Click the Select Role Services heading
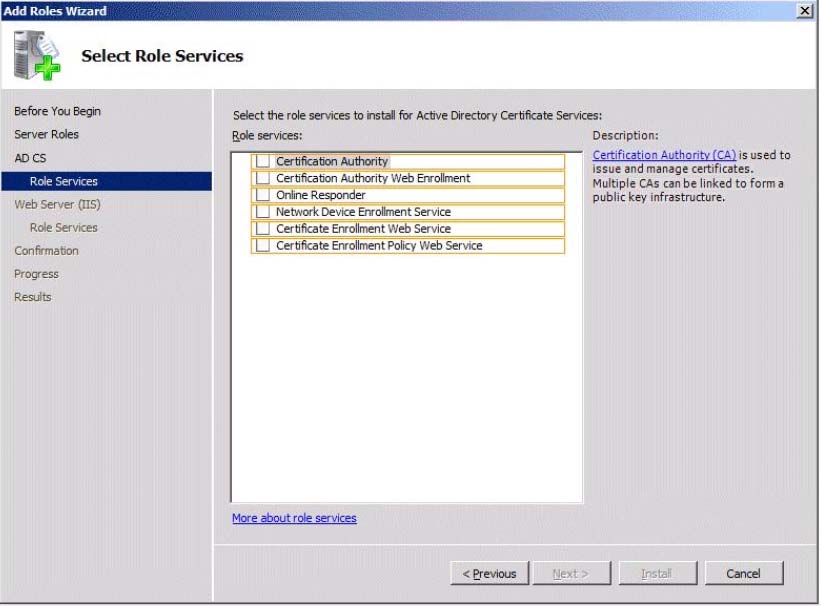The height and width of the screenshot is (606, 821). [162, 56]
